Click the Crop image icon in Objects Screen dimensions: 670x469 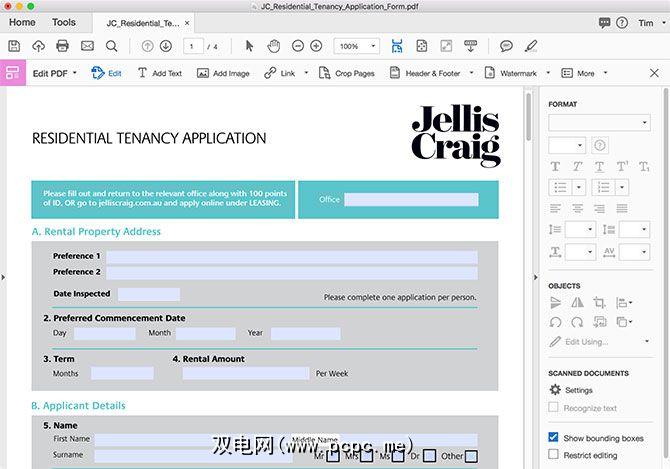pos(599,302)
